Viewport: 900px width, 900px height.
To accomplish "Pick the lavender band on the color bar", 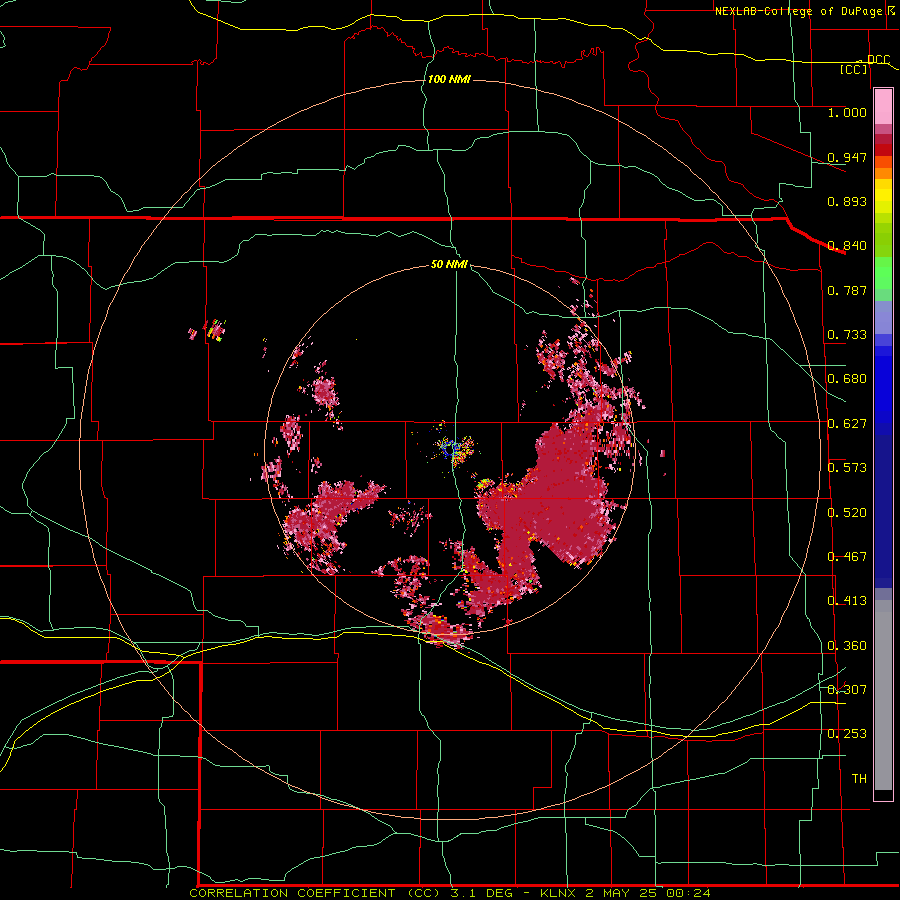I will point(883,318).
